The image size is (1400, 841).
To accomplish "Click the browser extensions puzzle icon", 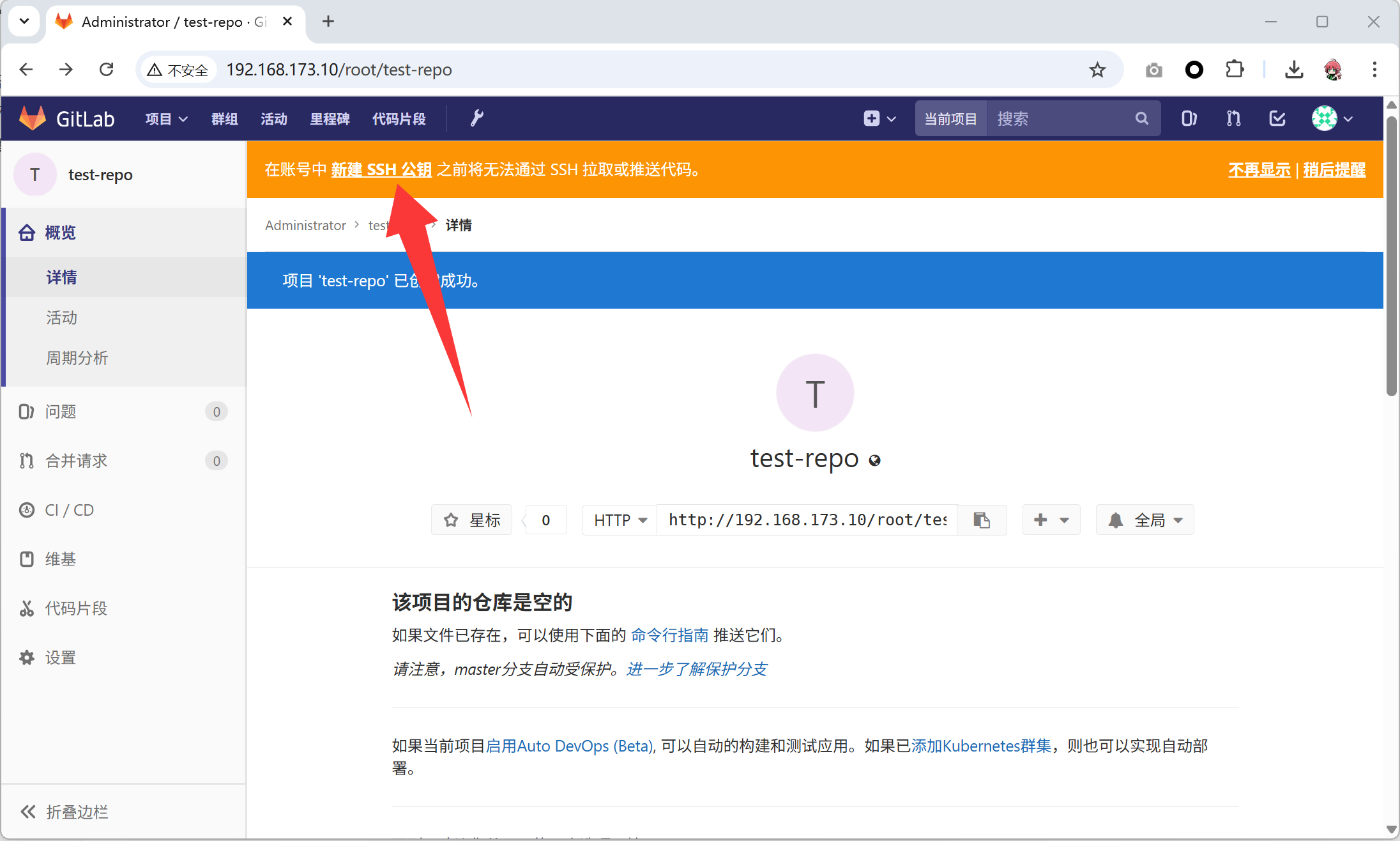I will point(1235,70).
